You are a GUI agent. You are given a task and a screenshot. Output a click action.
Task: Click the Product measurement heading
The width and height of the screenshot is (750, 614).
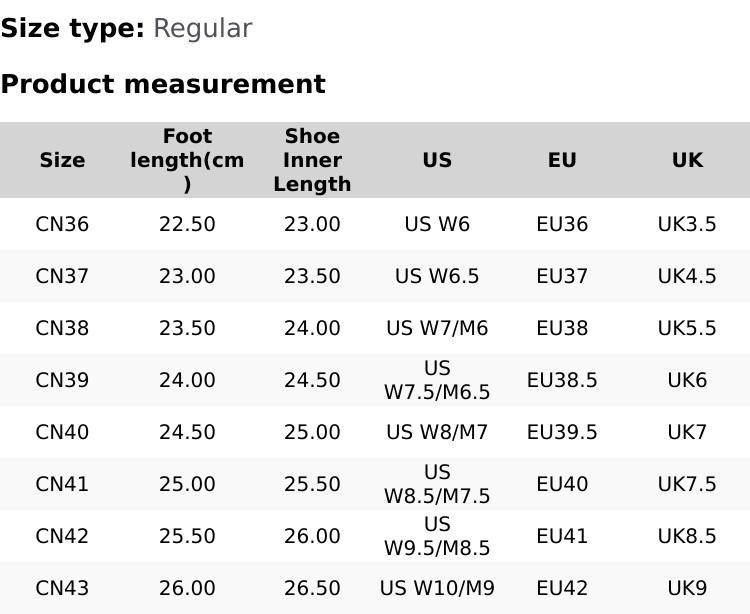point(163,84)
